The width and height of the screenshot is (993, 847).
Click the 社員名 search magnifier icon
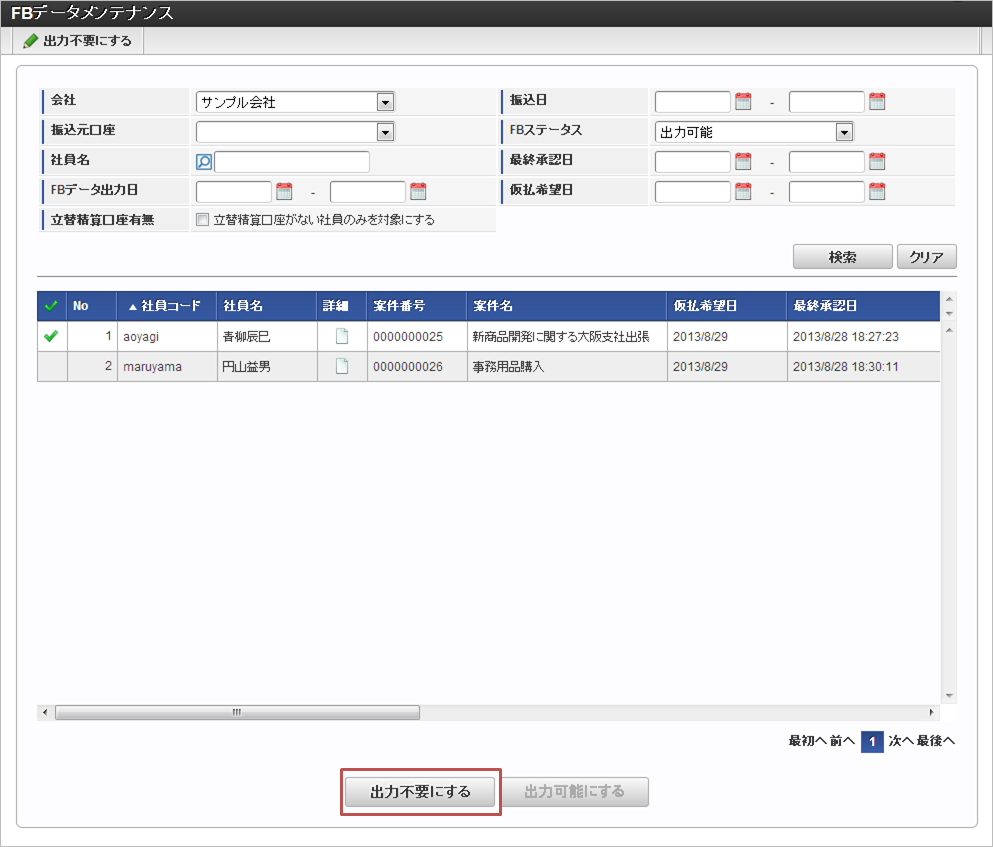[x=204, y=162]
